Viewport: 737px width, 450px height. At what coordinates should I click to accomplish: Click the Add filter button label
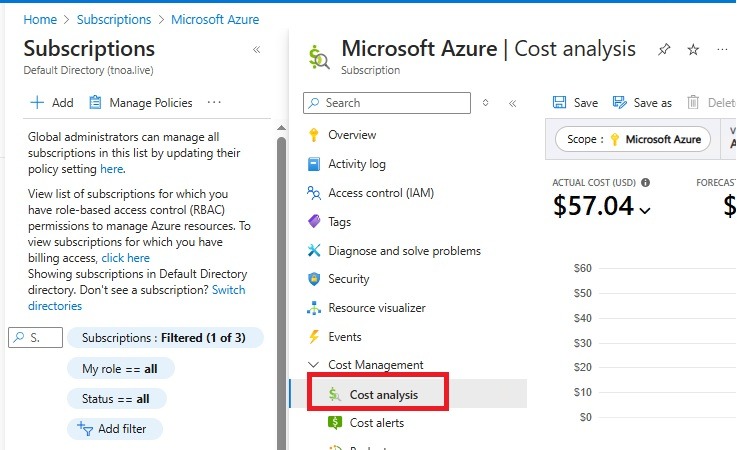pyautogui.click(x=122, y=428)
